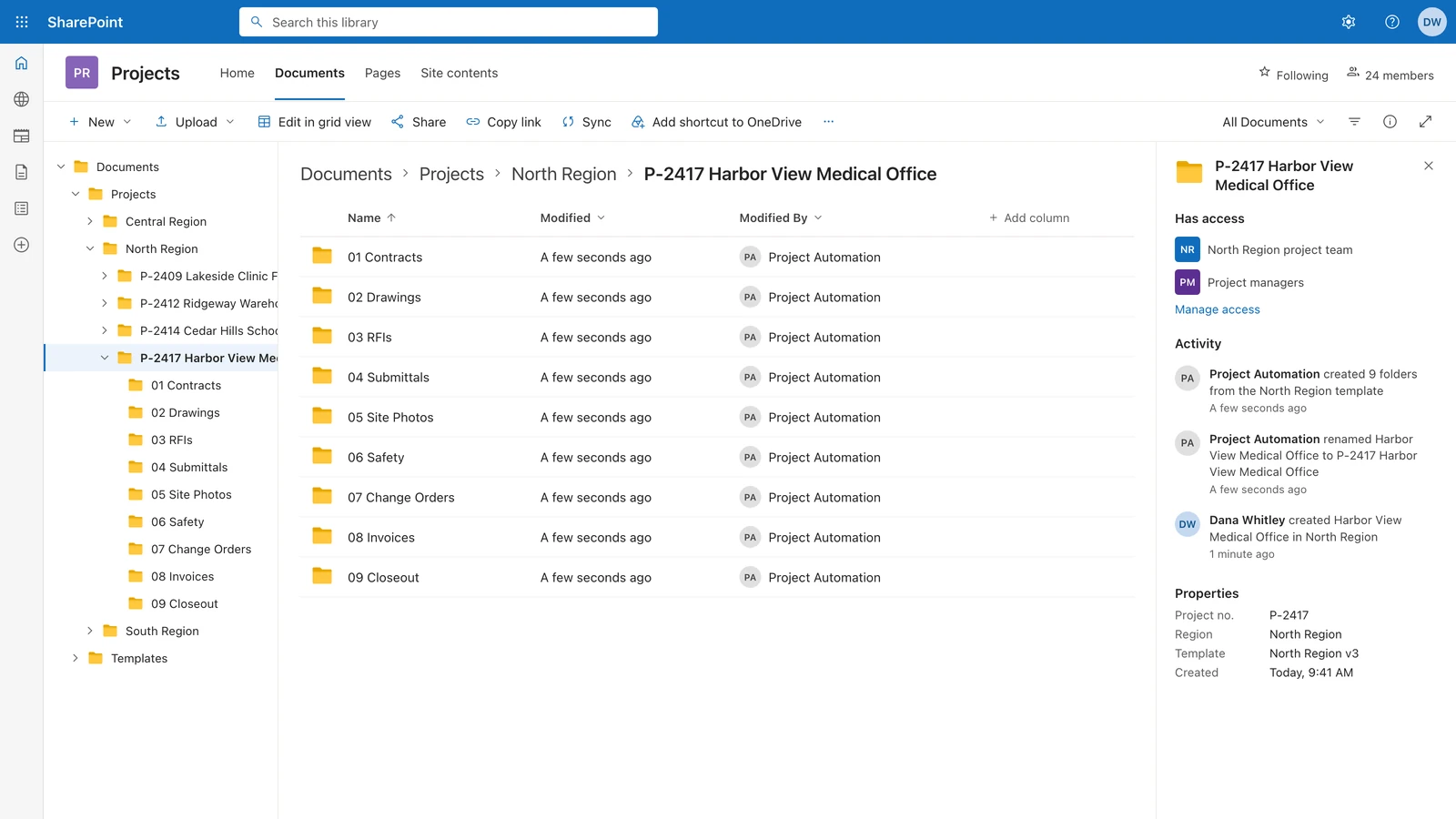Toggle the details pane info icon
This screenshot has width=1456, height=819.
[1390, 122]
